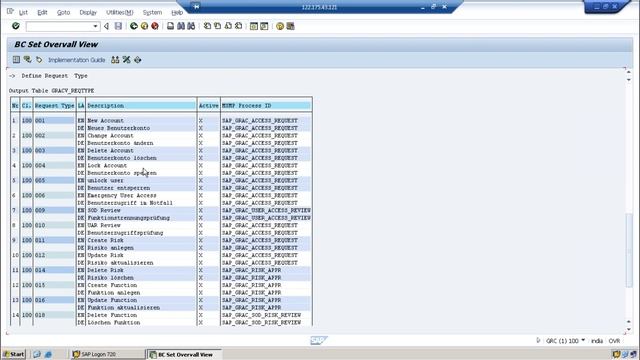The width and height of the screenshot is (640, 360).
Task: Click the Print icon in the toolbar
Action: tap(170, 26)
